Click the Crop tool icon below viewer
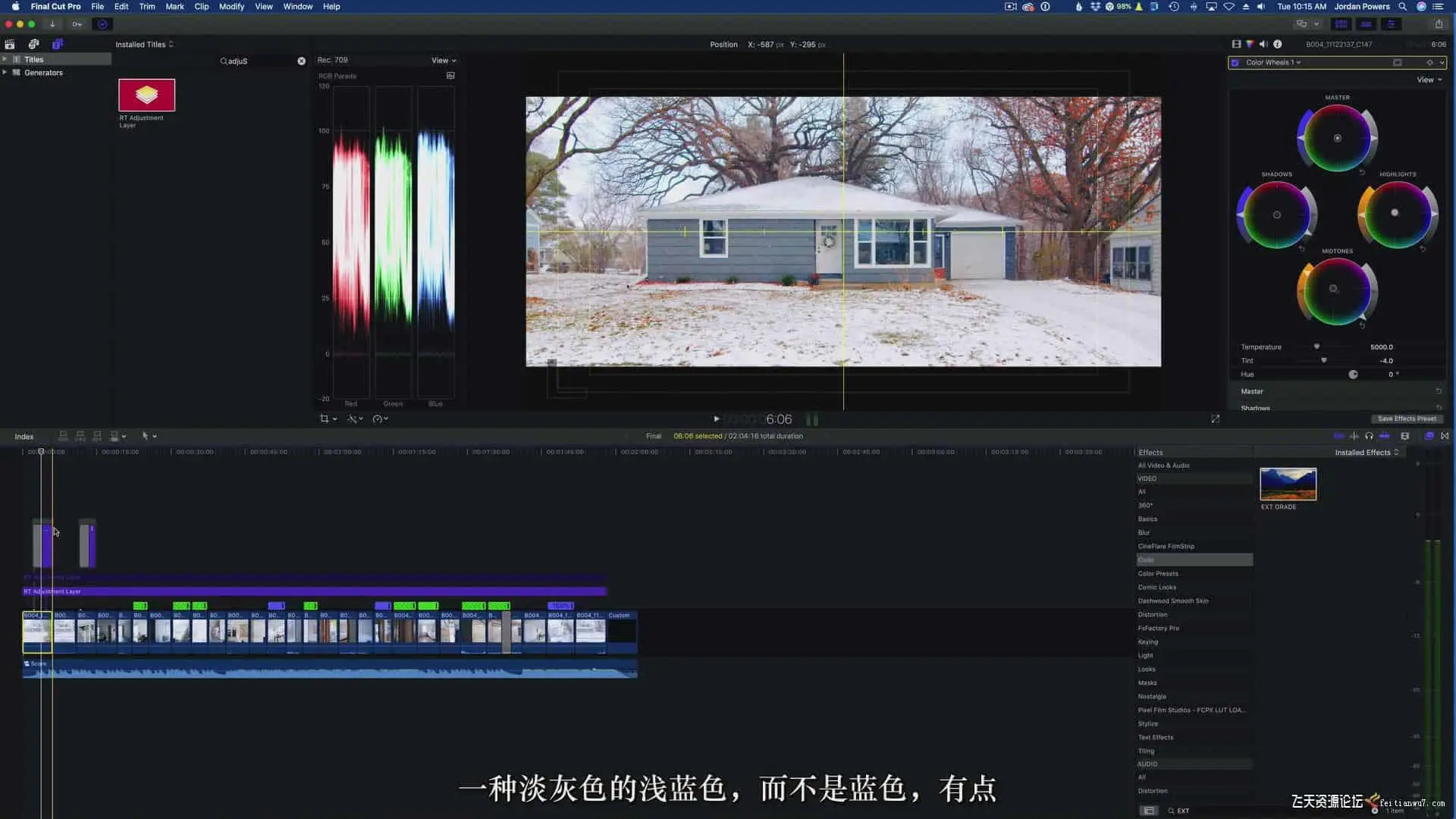 point(325,419)
